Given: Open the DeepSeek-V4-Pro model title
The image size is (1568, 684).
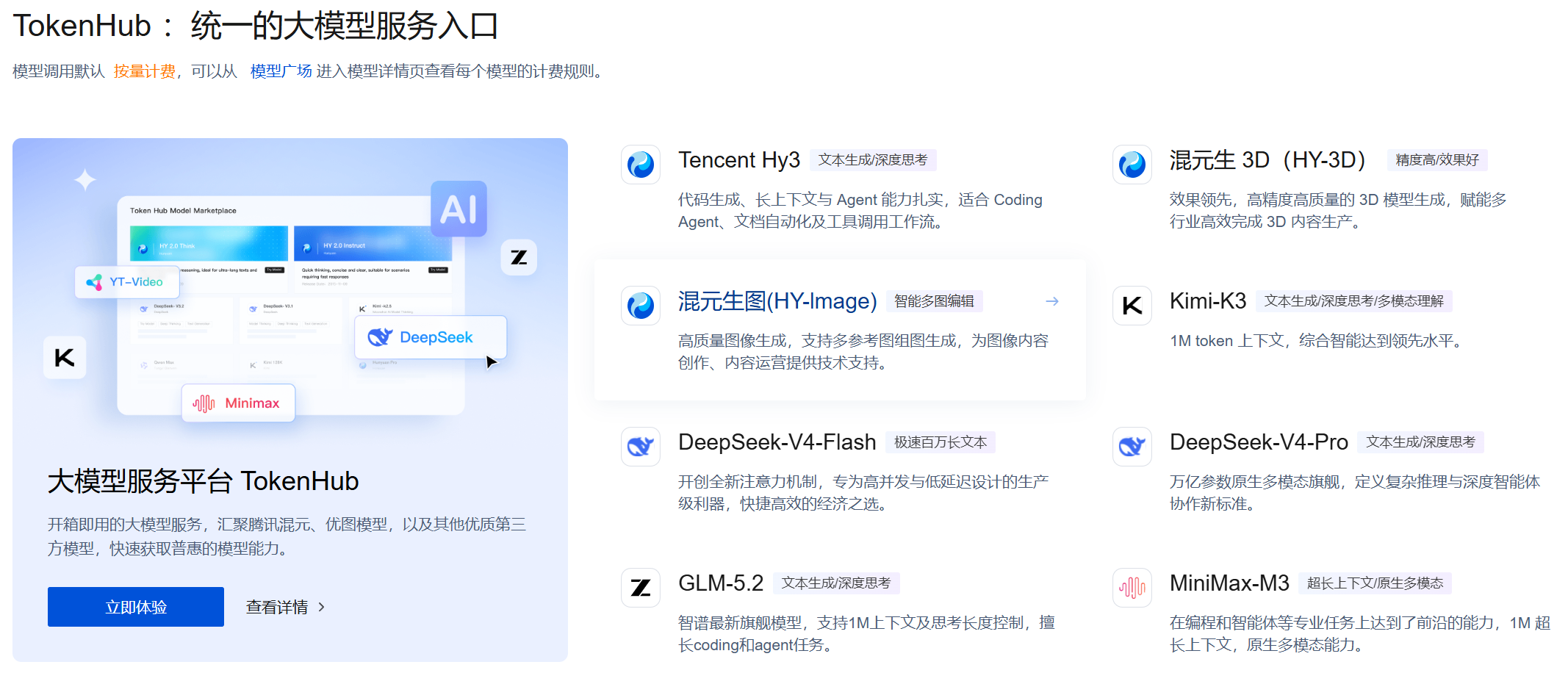Looking at the screenshot, I should 1259,442.
